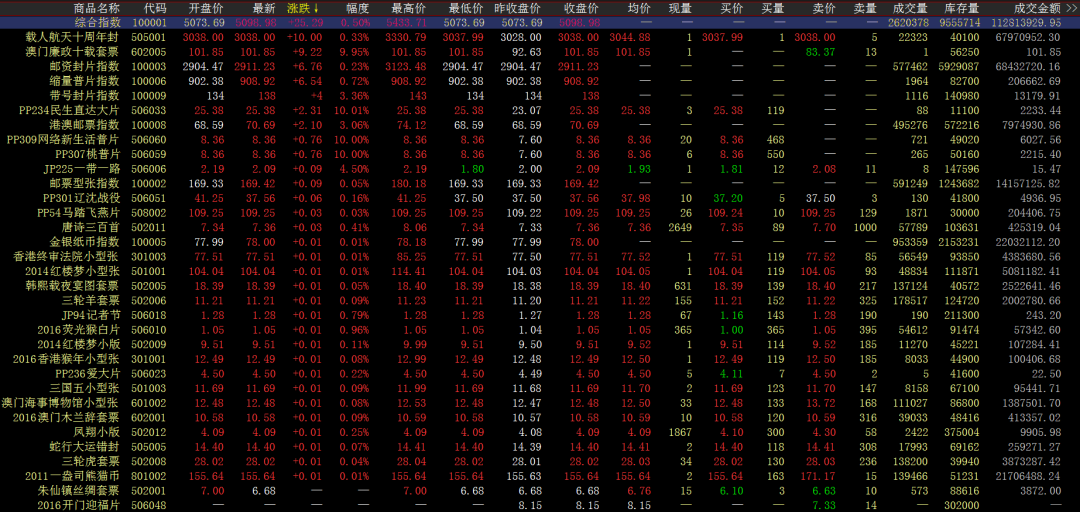The height and width of the screenshot is (512, 1080).
Task: Select the JP225一带一路 row
Action: click(540, 168)
